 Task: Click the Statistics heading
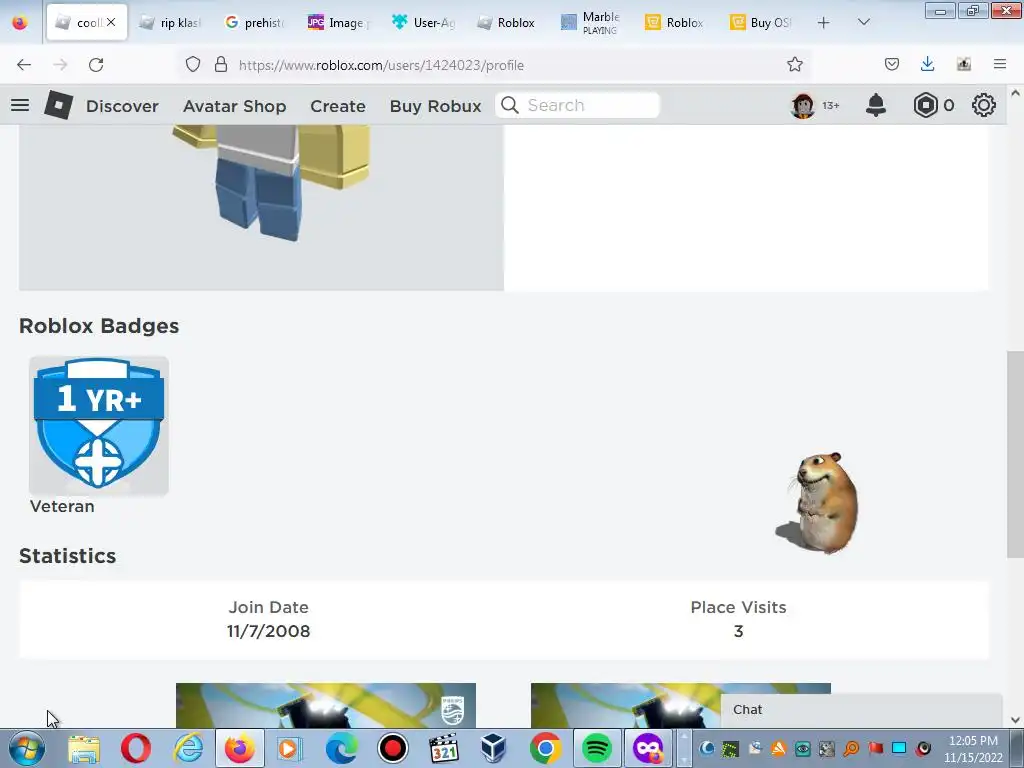coord(67,556)
